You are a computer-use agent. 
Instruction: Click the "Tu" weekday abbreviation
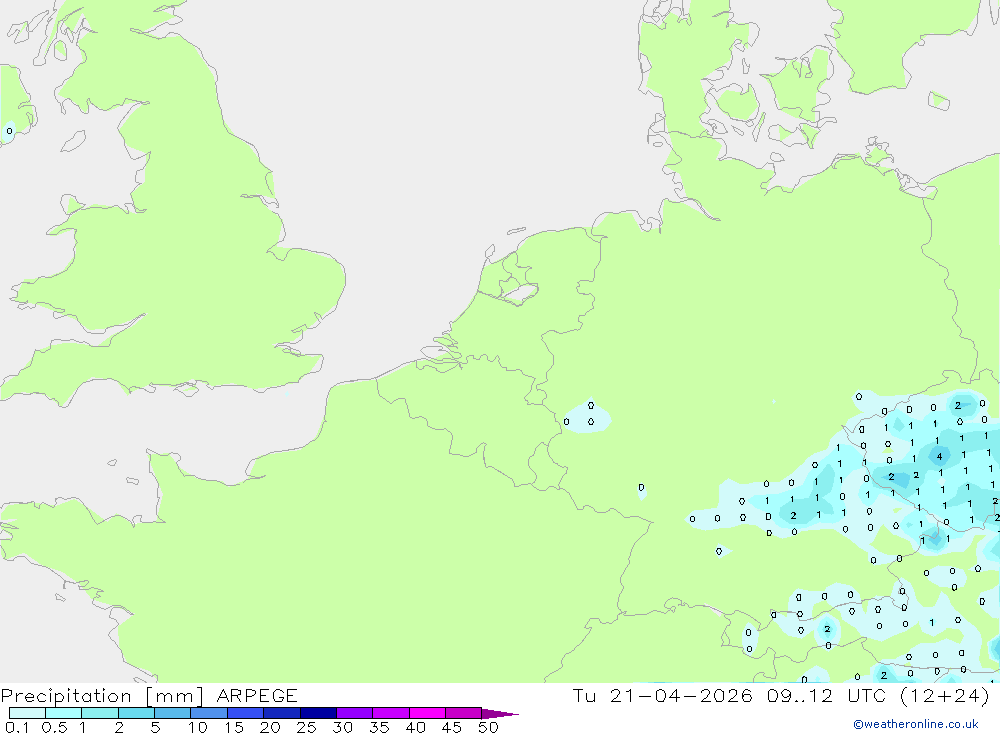pos(584,695)
